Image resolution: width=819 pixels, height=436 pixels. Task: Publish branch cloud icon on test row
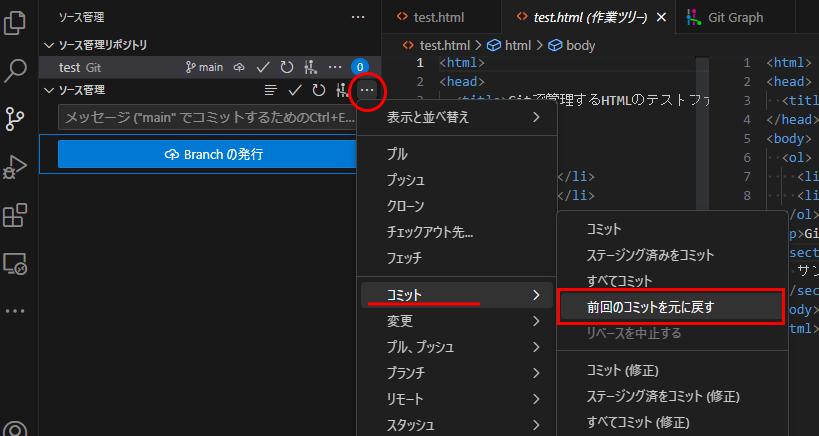(239, 67)
